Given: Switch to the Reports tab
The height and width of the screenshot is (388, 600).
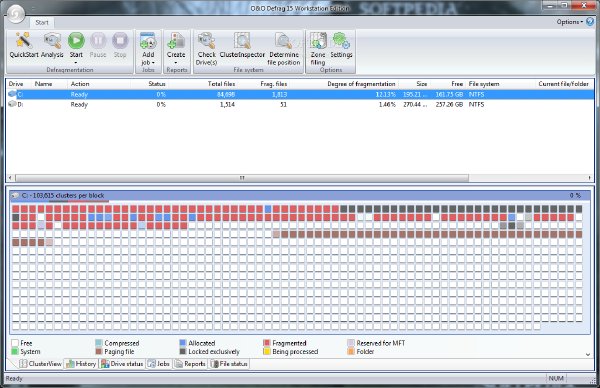Looking at the screenshot, I should click(190, 364).
